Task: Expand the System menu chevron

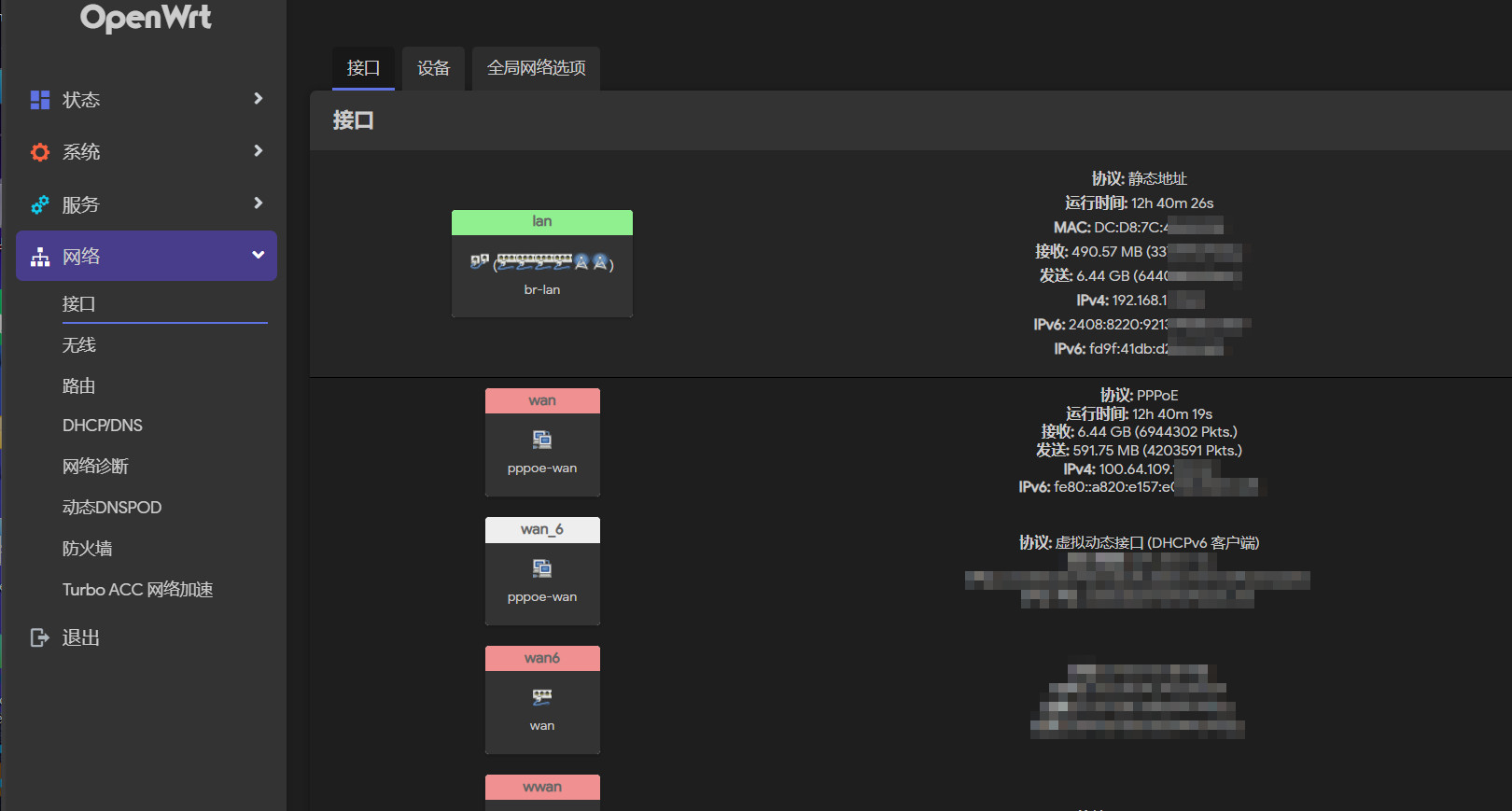Action: click(x=258, y=151)
